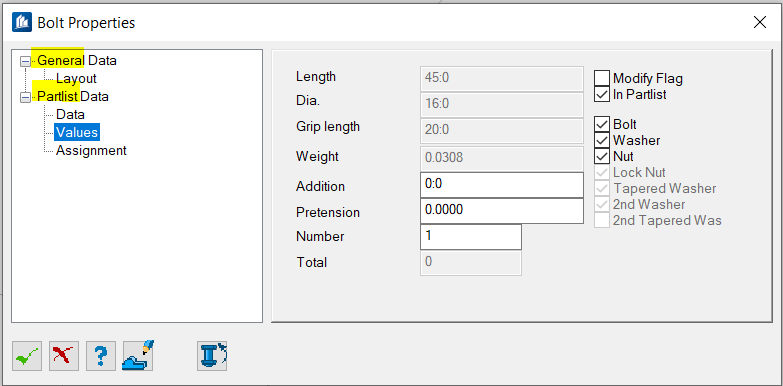
Task: Collapse the General Data tree node
Action: (24, 61)
